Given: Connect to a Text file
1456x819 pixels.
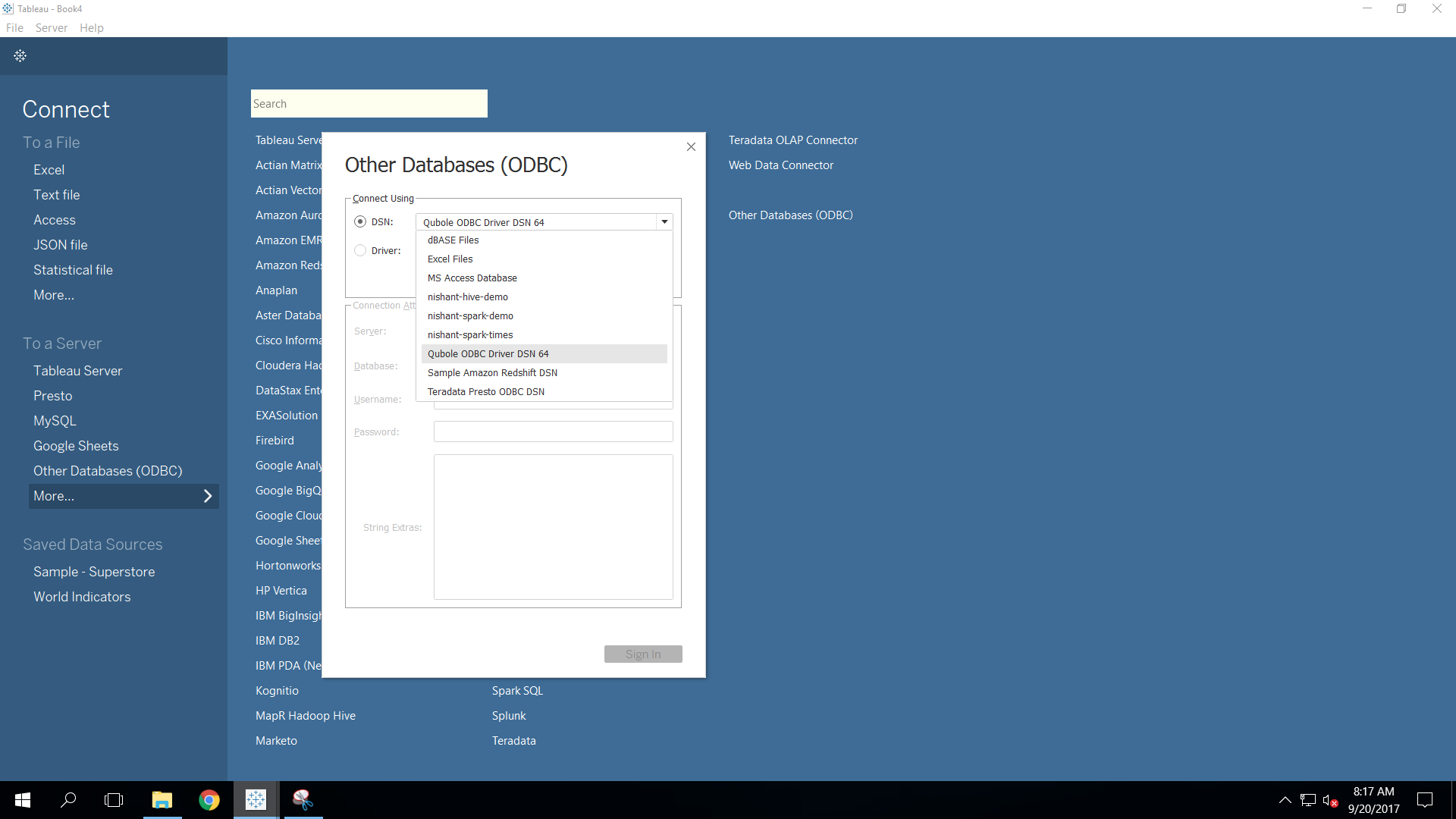Looking at the screenshot, I should click(57, 195).
